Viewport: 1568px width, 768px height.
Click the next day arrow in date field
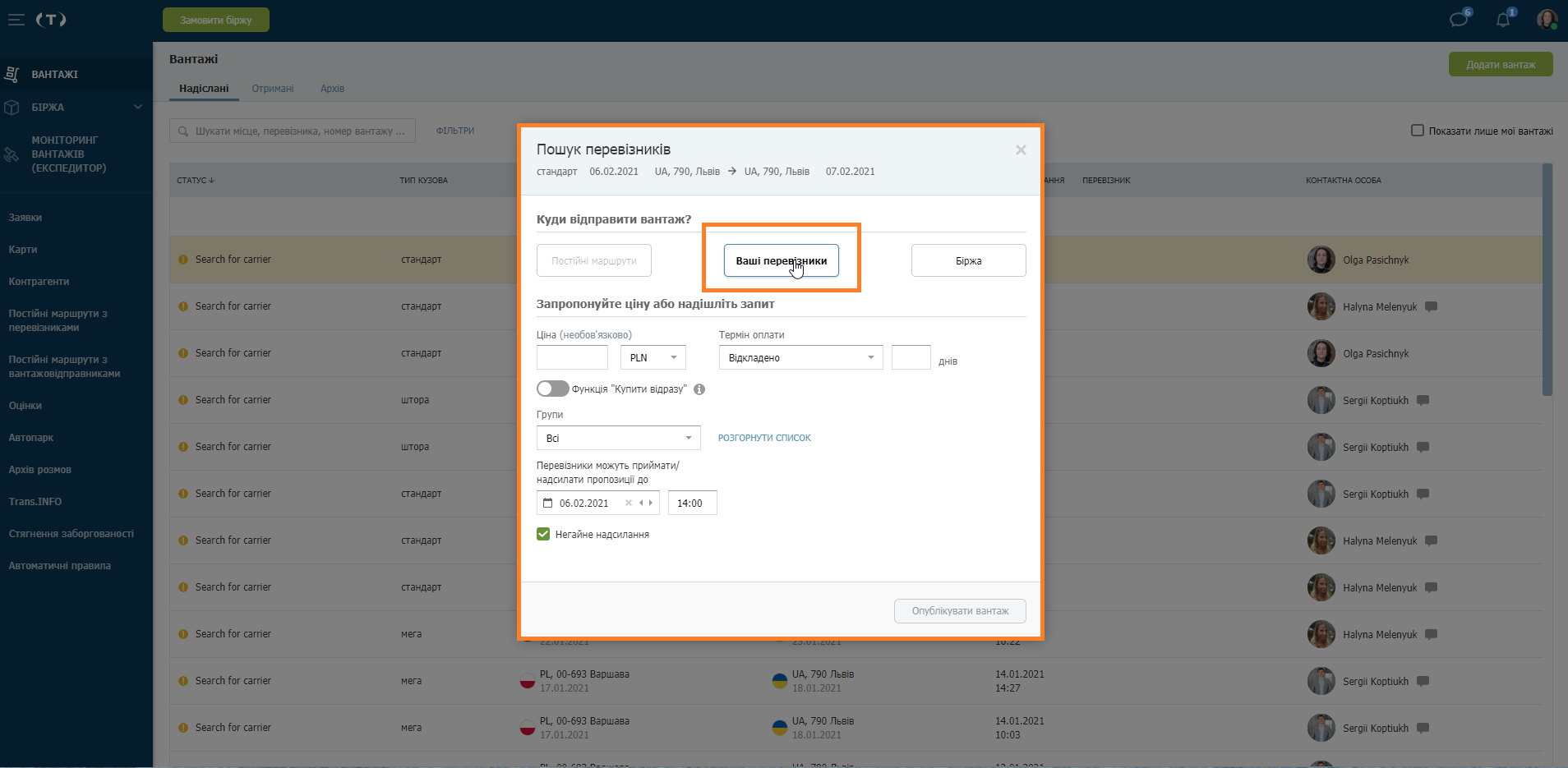pos(651,503)
